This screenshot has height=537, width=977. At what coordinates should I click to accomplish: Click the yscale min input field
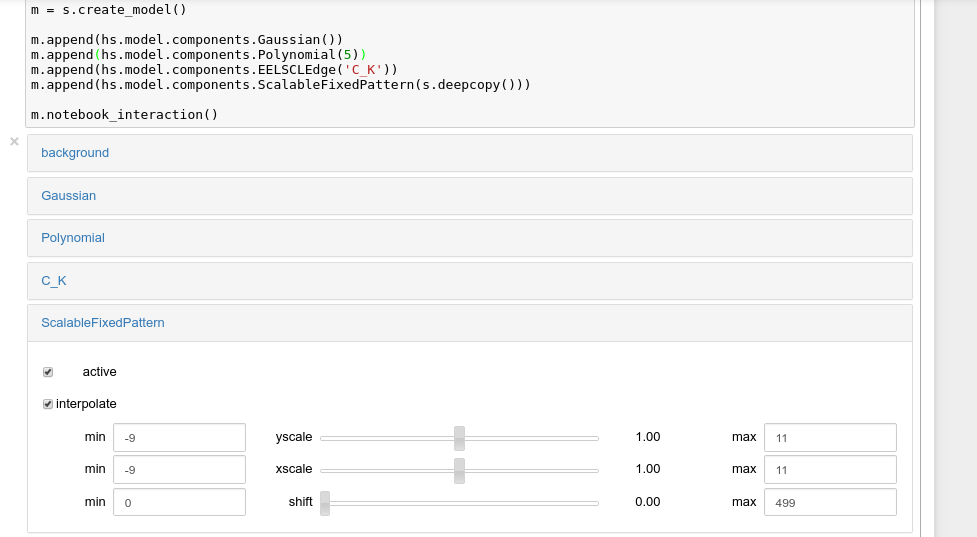coord(179,438)
